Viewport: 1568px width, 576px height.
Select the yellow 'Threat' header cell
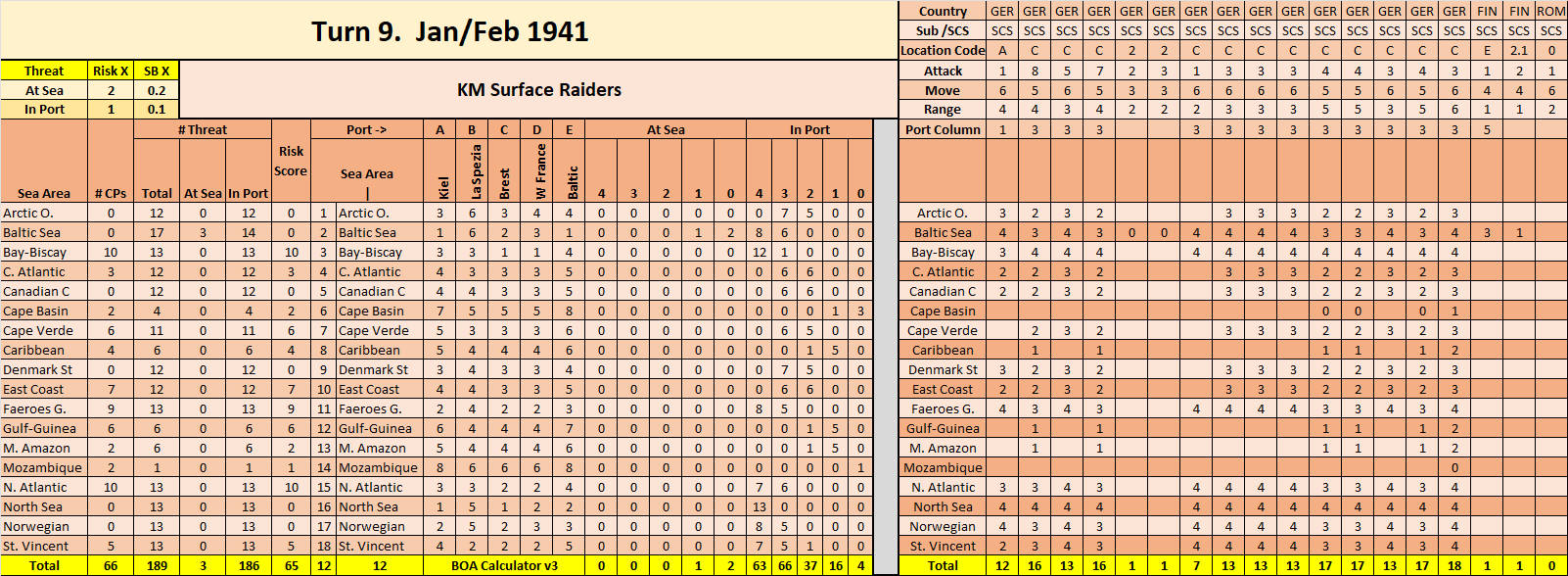coord(44,71)
